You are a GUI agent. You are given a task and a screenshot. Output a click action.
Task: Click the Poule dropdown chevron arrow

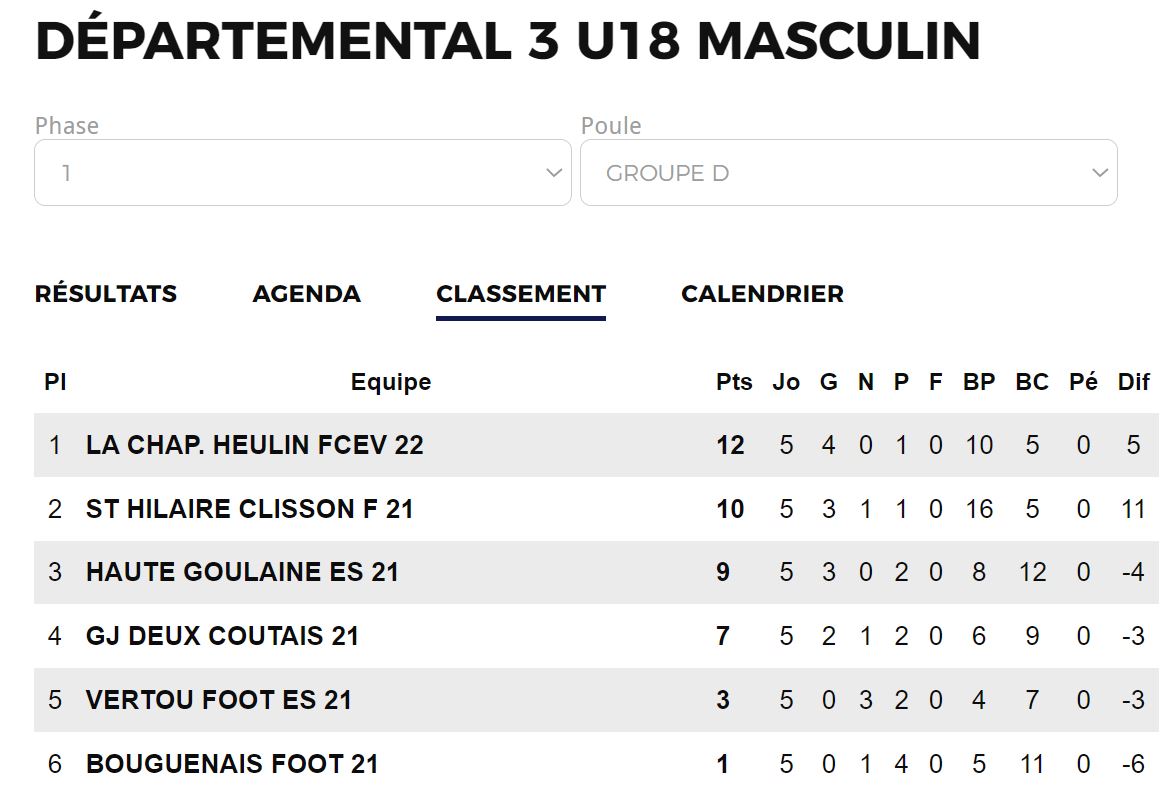point(1100,173)
